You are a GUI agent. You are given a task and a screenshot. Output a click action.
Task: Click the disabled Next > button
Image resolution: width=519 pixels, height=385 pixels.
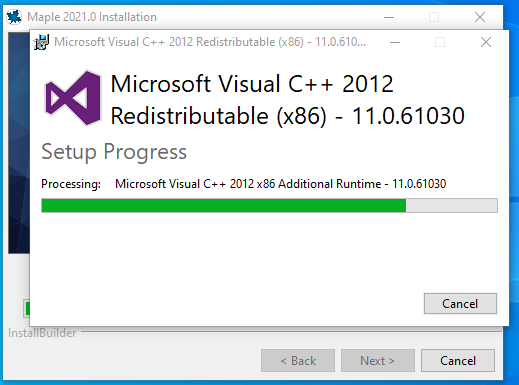378,361
